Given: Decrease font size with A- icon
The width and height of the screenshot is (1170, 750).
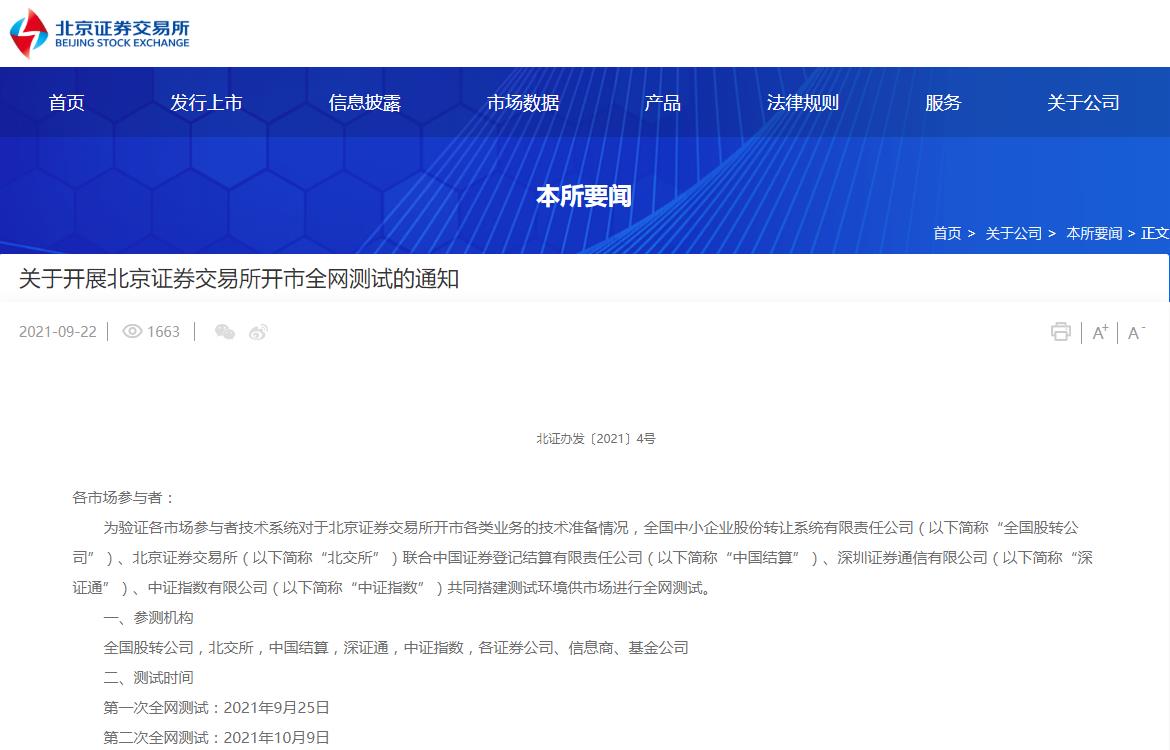Looking at the screenshot, I should [x=1136, y=332].
